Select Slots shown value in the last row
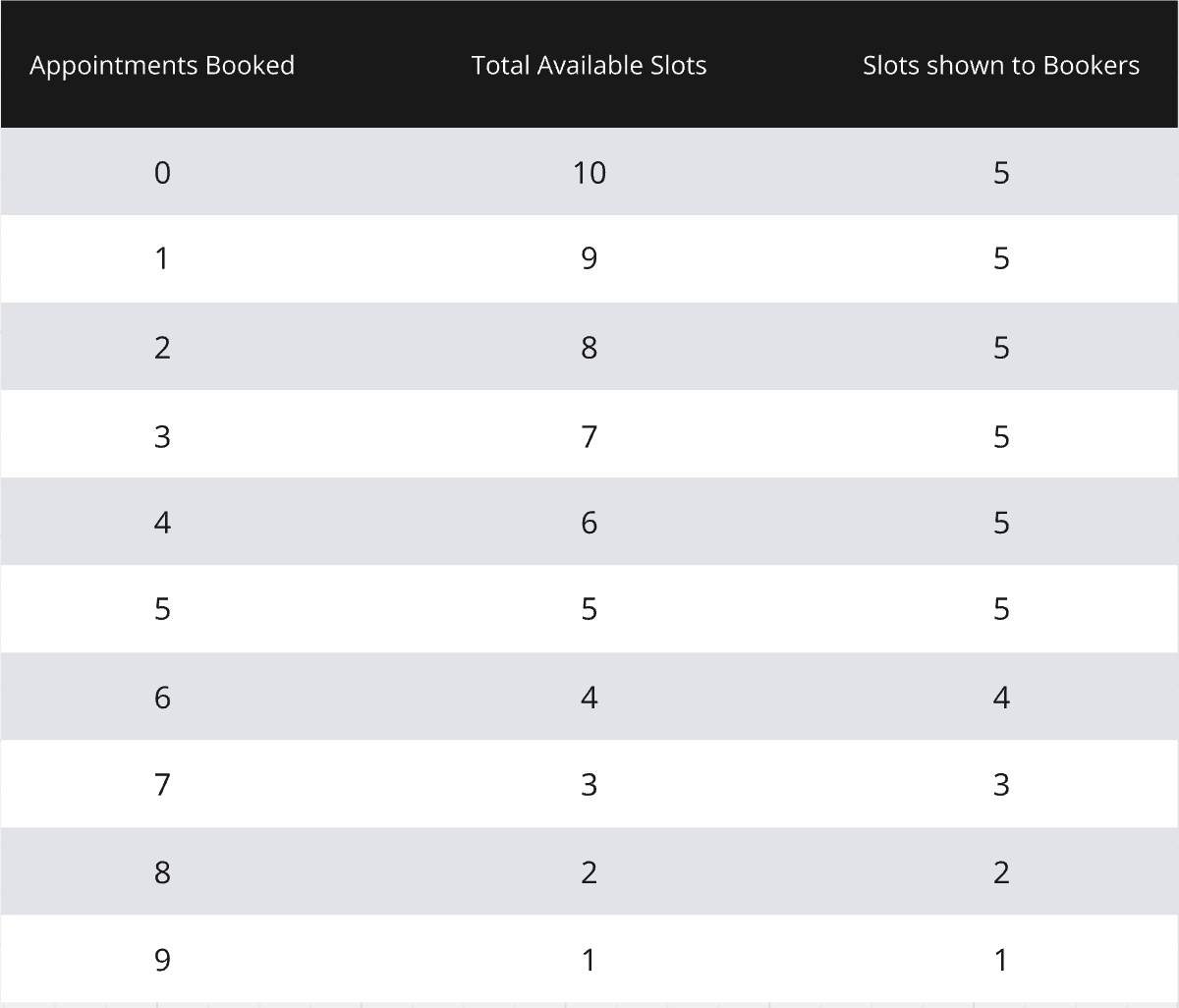1179x1008 pixels. click(1001, 959)
